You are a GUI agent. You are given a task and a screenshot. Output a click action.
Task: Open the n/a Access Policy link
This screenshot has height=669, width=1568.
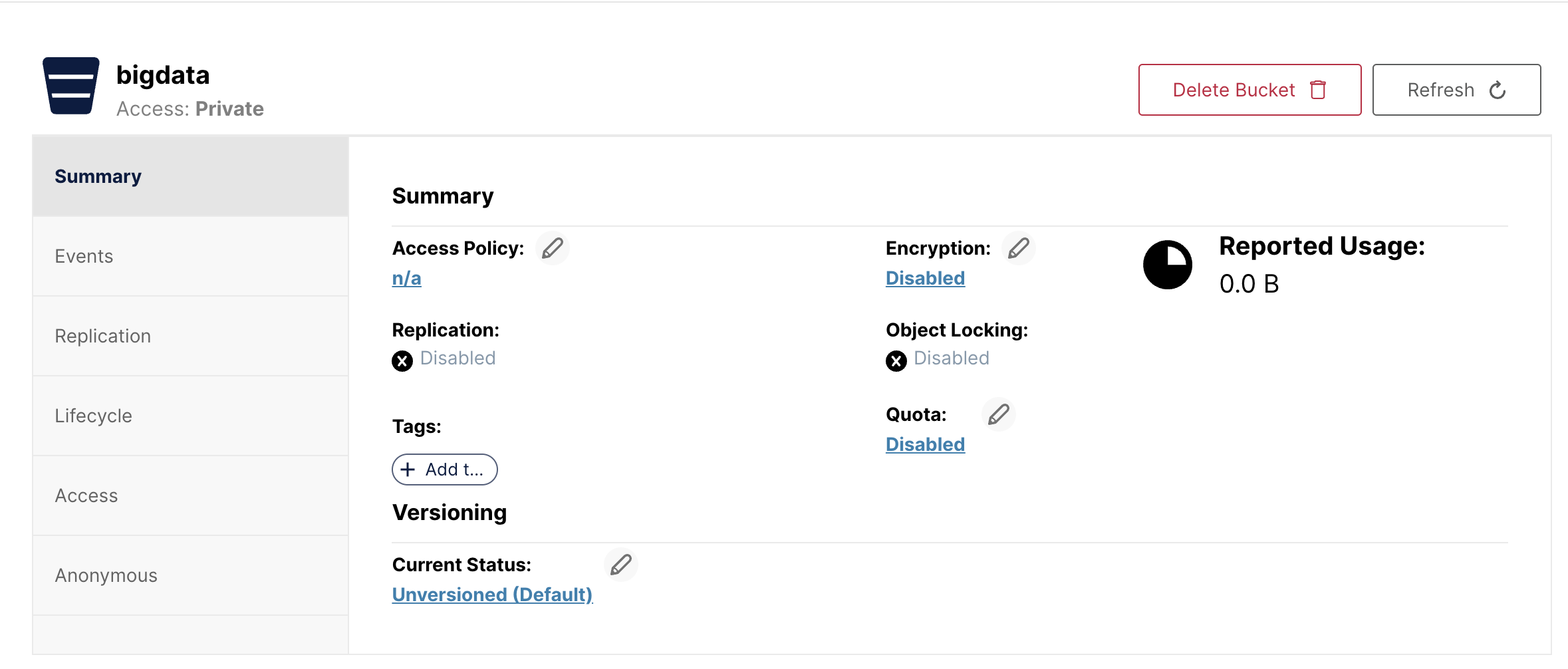[x=407, y=278]
